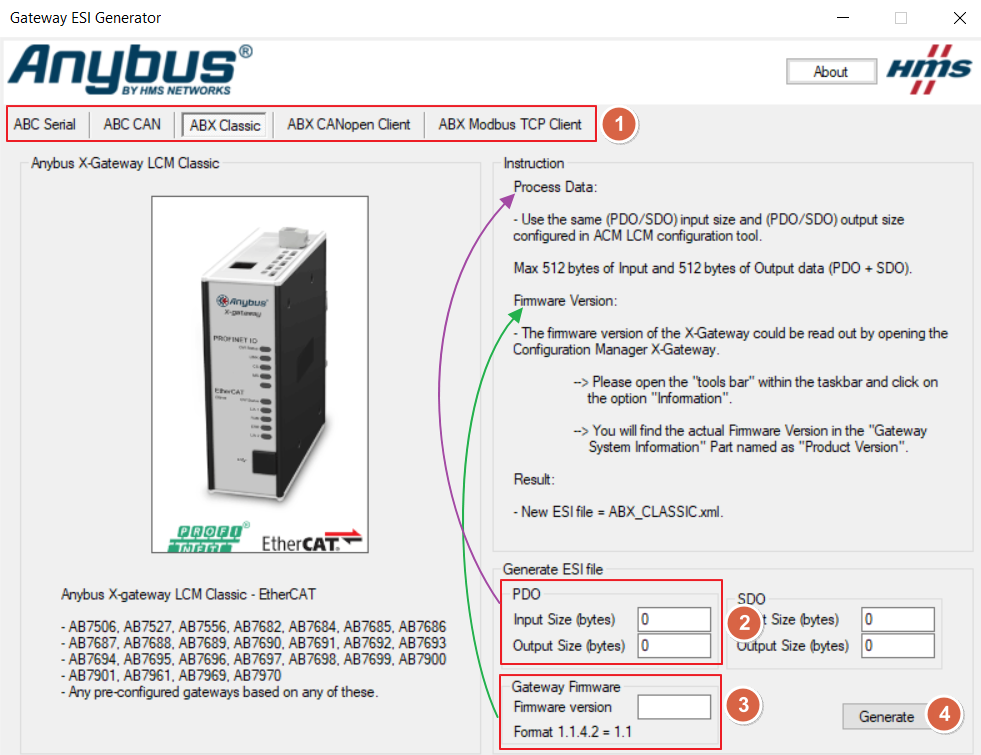This screenshot has height=755, width=981.
Task: Click the AB7506 product list line
Action: 253,627
